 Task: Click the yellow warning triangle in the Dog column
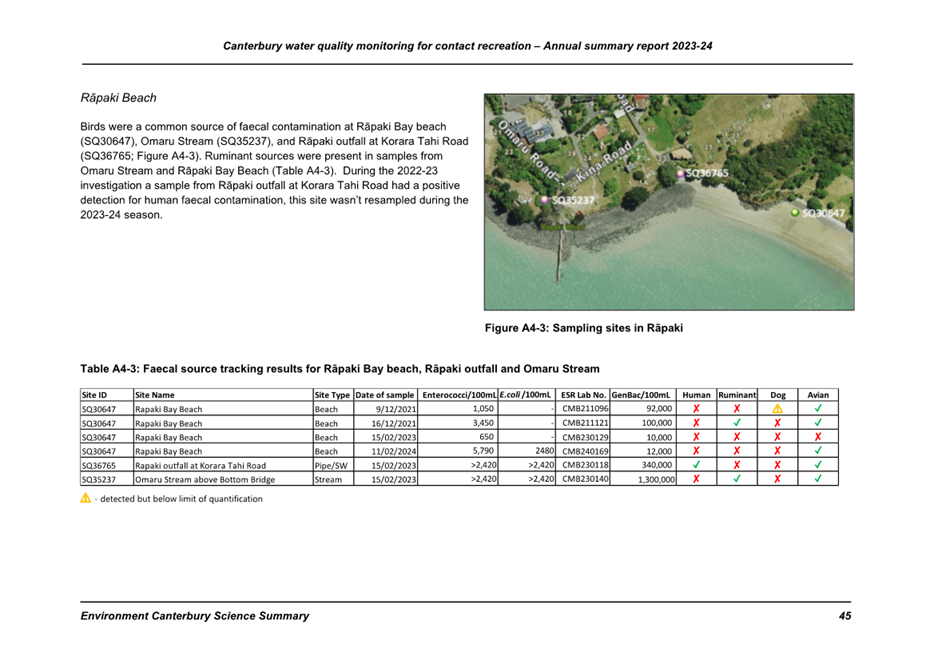(777, 409)
